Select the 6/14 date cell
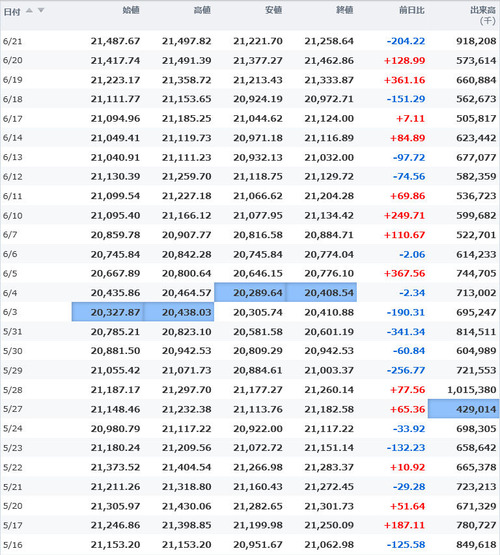The image size is (500, 555). coord(12,138)
